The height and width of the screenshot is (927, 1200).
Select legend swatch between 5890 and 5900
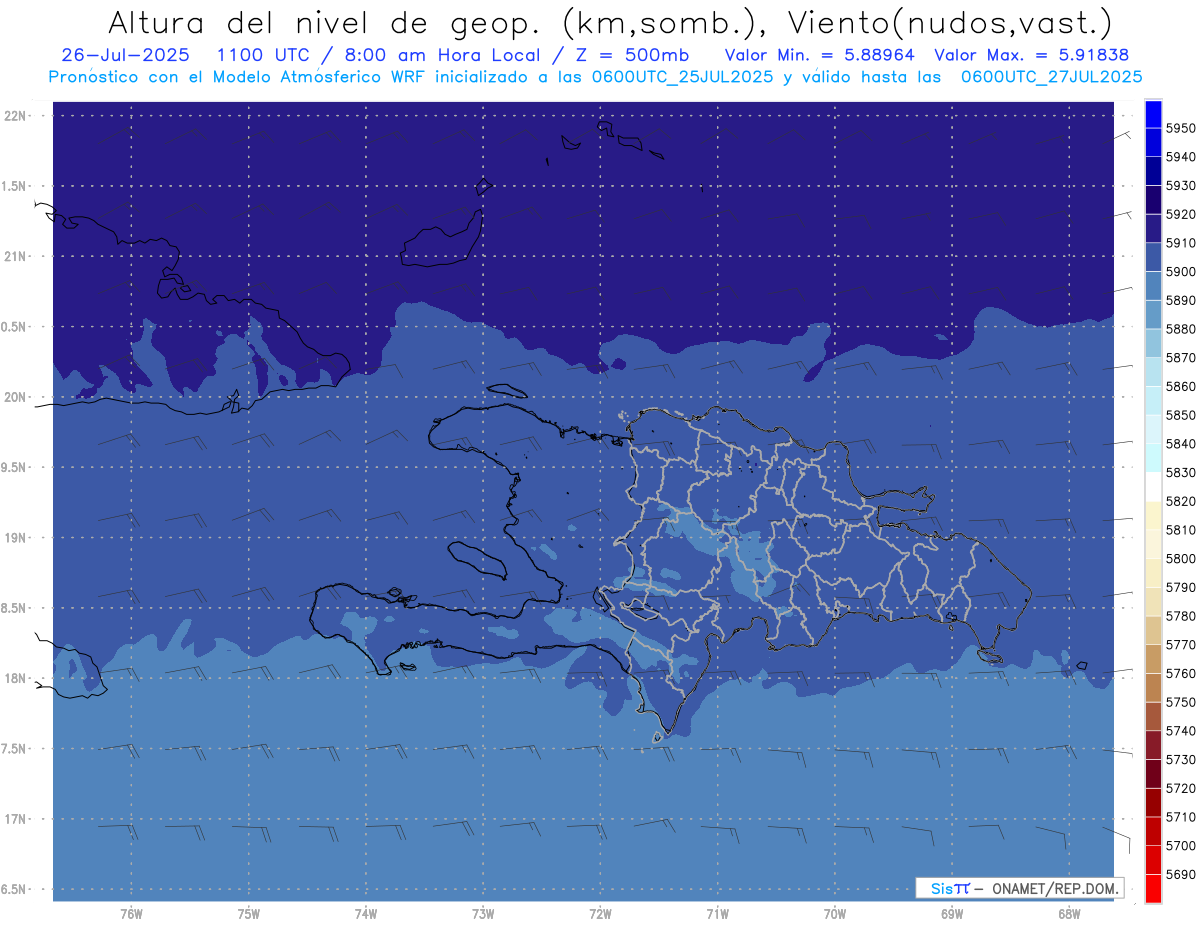[x=1153, y=286]
